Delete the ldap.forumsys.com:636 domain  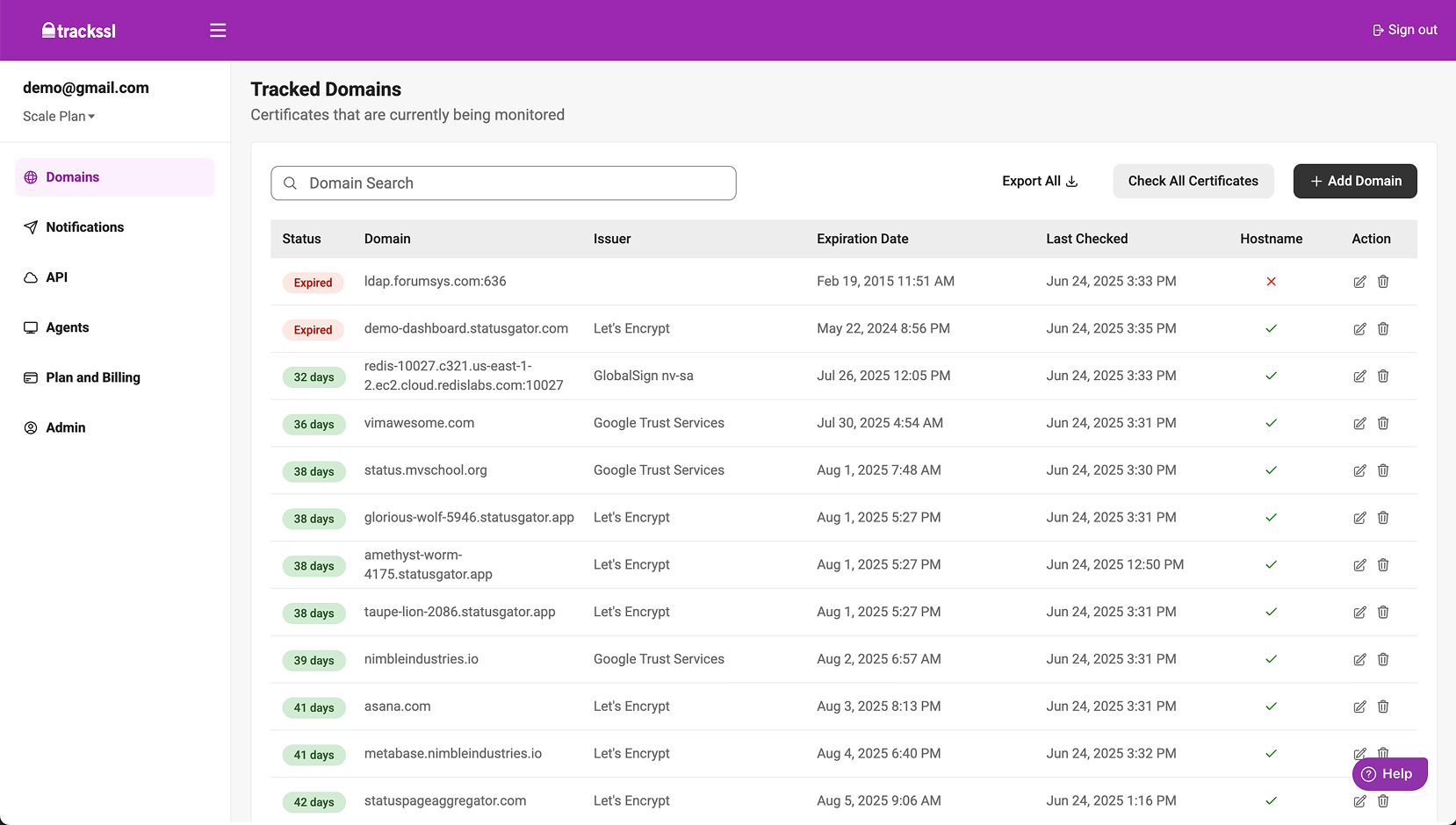(x=1383, y=282)
